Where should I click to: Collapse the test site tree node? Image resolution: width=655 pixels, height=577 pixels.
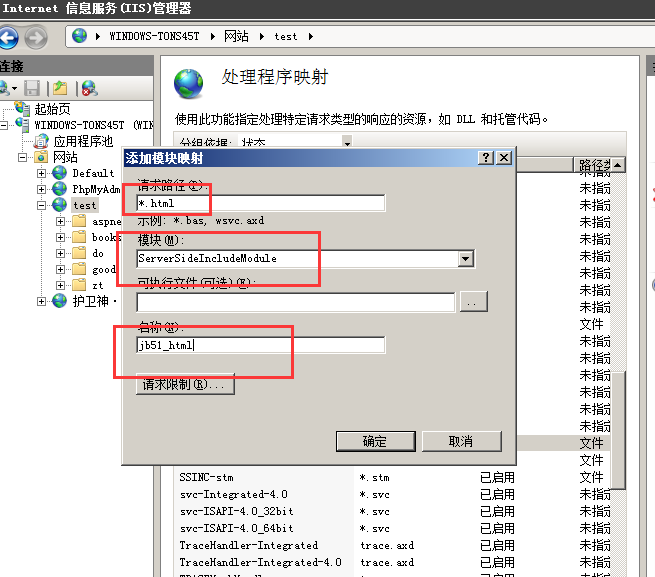coord(41,205)
